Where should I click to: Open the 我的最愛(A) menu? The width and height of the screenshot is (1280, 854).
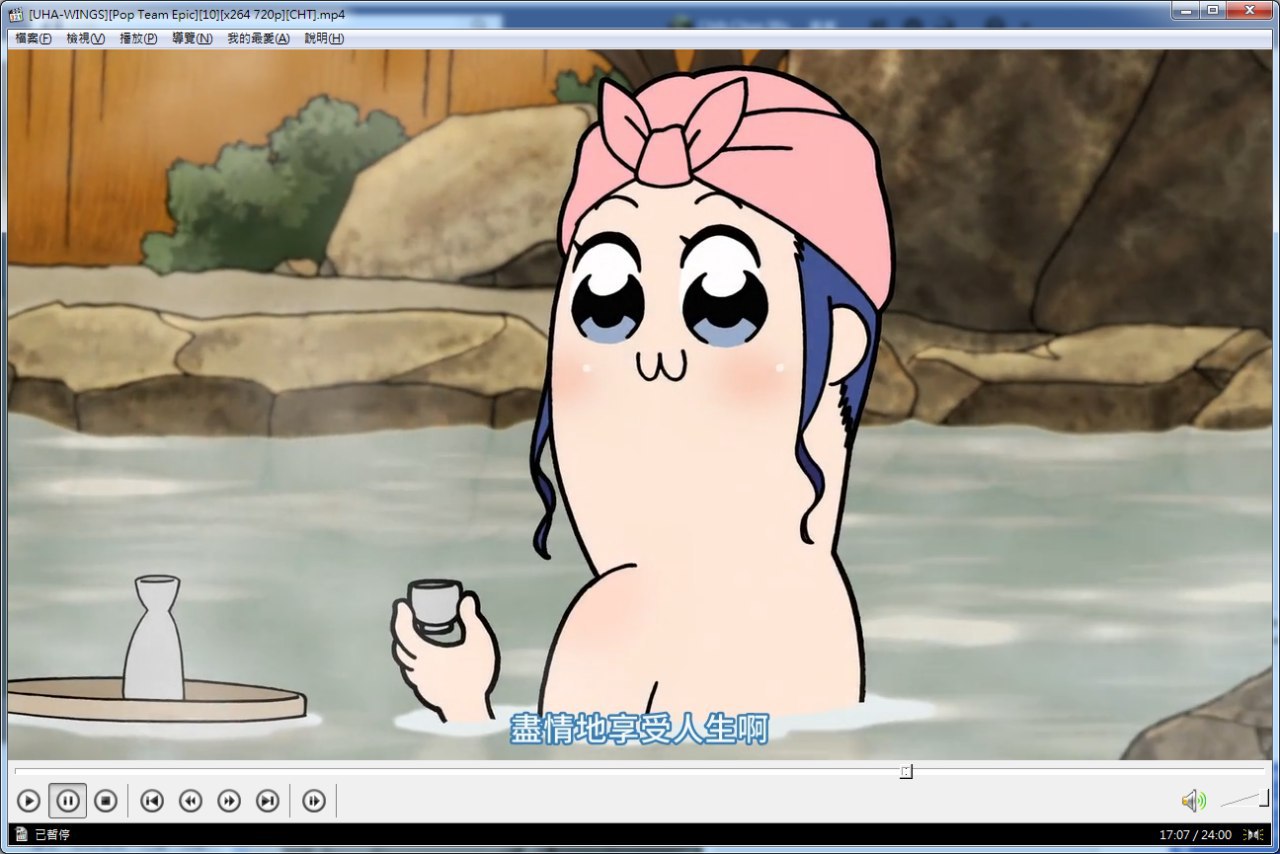[258, 38]
